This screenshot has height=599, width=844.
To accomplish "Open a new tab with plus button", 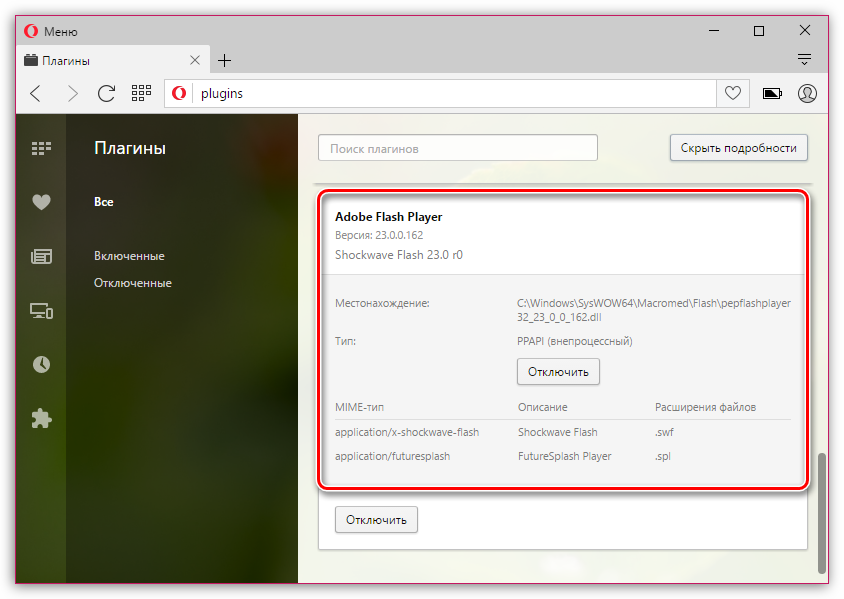I will click(x=225, y=60).
